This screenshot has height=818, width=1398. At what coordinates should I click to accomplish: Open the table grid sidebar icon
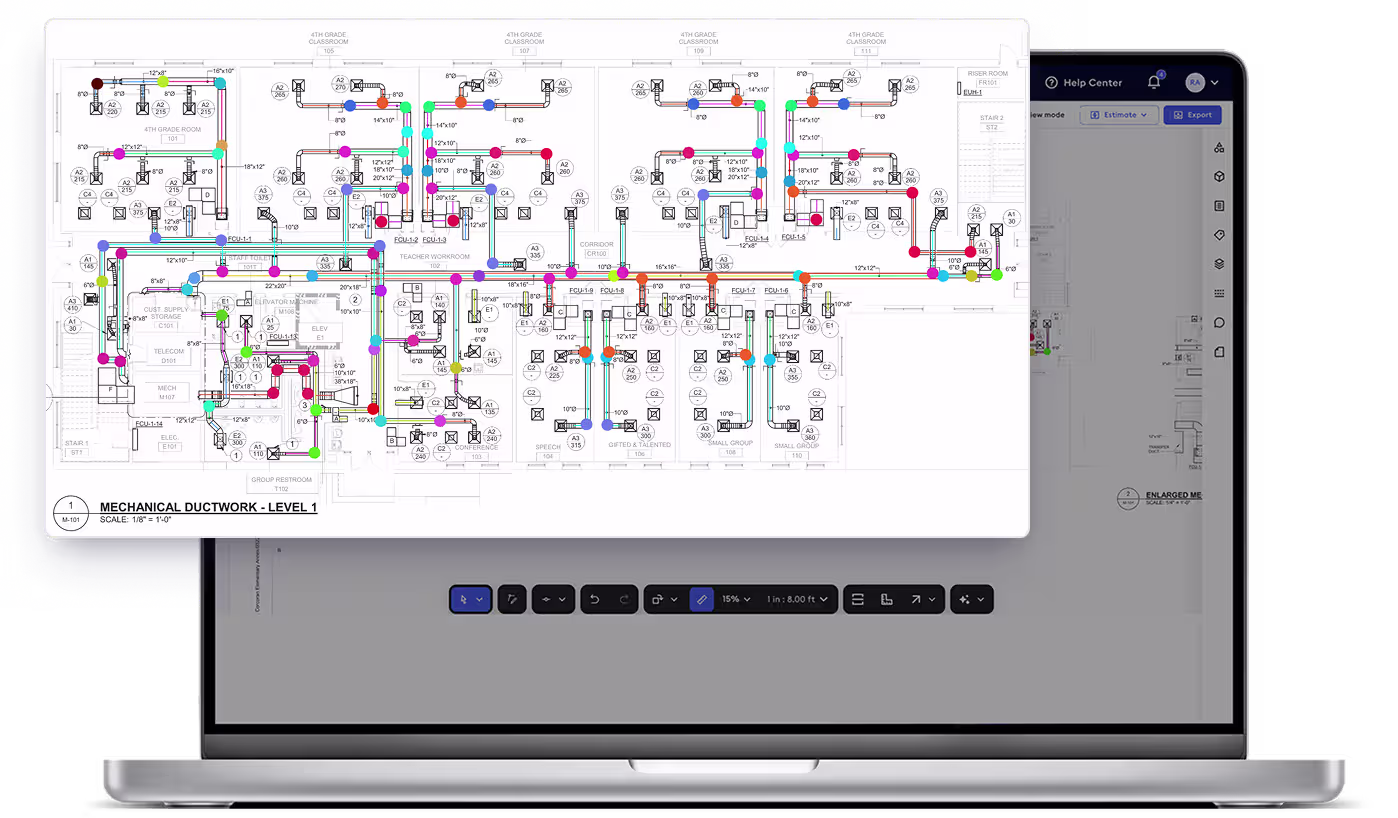point(1219,294)
